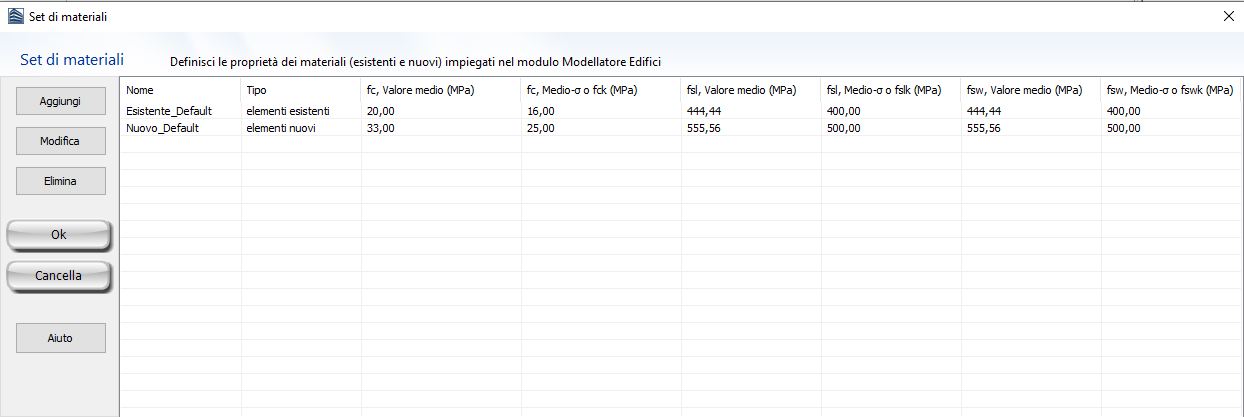The width and height of the screenshot is (1244, 417).
Task: Click the 33,00 fc value cell
Action: point(382,128)
